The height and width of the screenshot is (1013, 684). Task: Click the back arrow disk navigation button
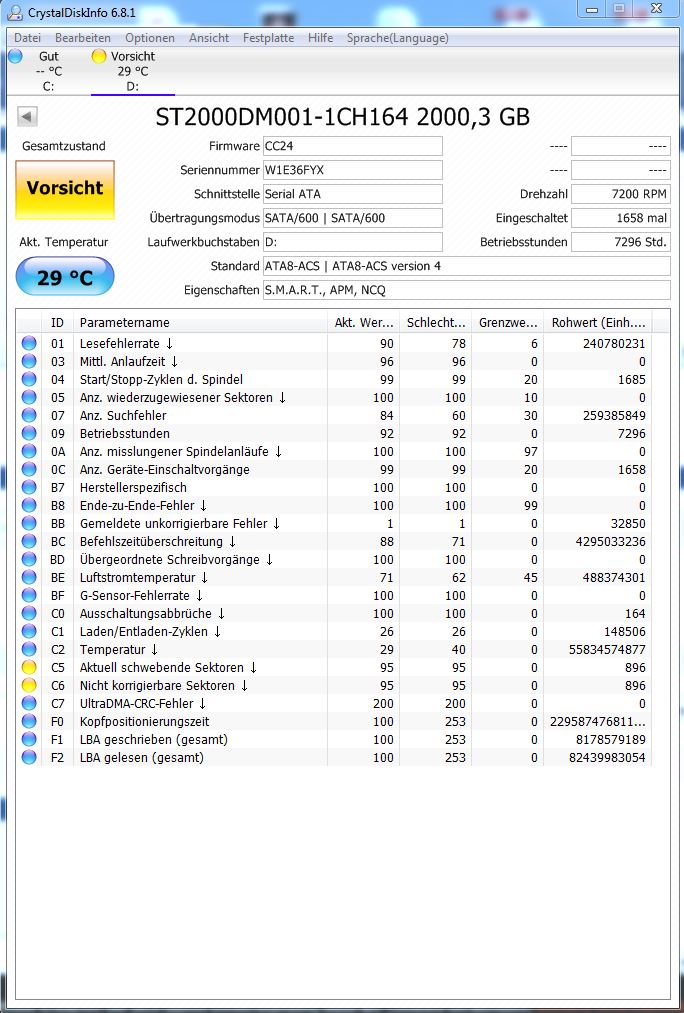[x=27, y=116]
